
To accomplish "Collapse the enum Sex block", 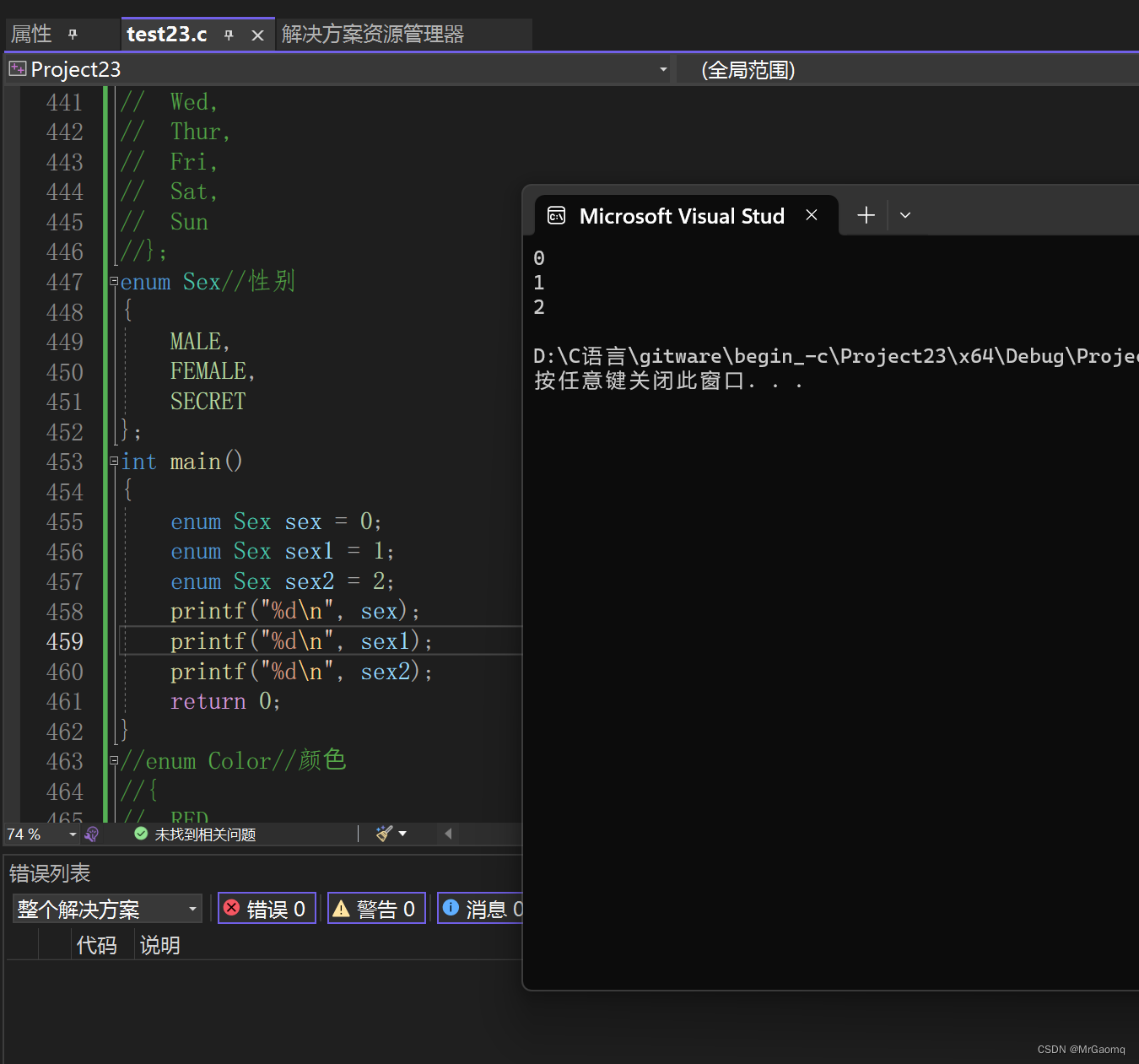I will (x=114, y=281).
